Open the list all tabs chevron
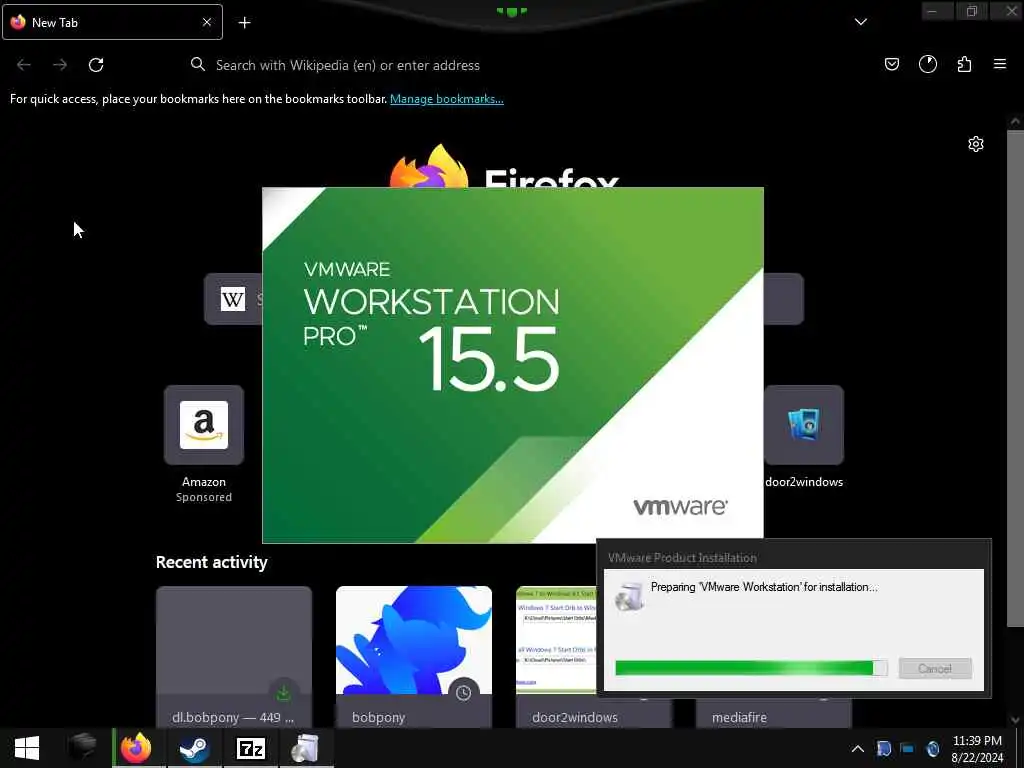Viewport: 1024px width, 768px height. point(861,22)
